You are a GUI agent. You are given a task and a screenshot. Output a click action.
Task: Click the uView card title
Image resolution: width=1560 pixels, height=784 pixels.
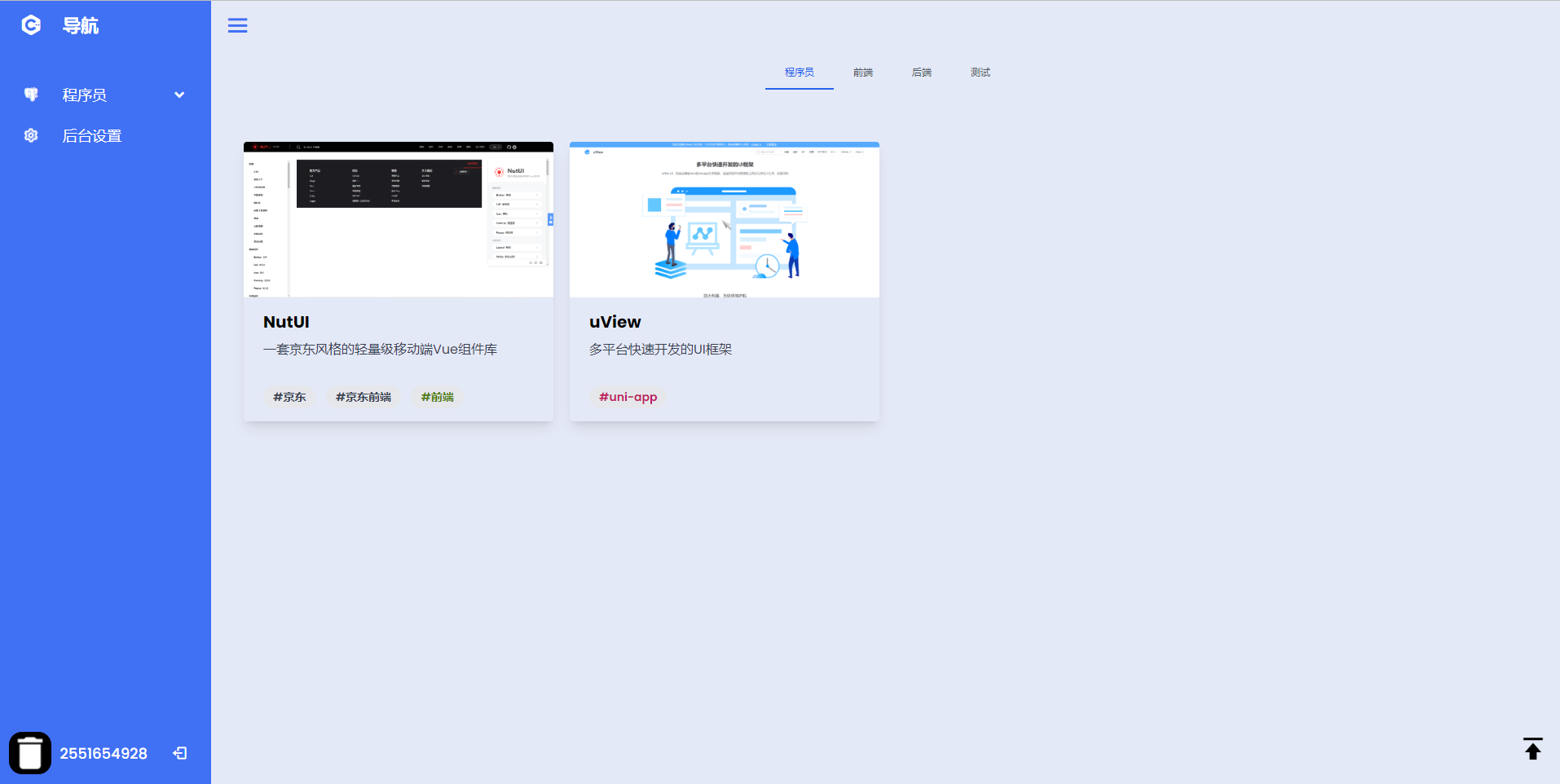[615, 322]
